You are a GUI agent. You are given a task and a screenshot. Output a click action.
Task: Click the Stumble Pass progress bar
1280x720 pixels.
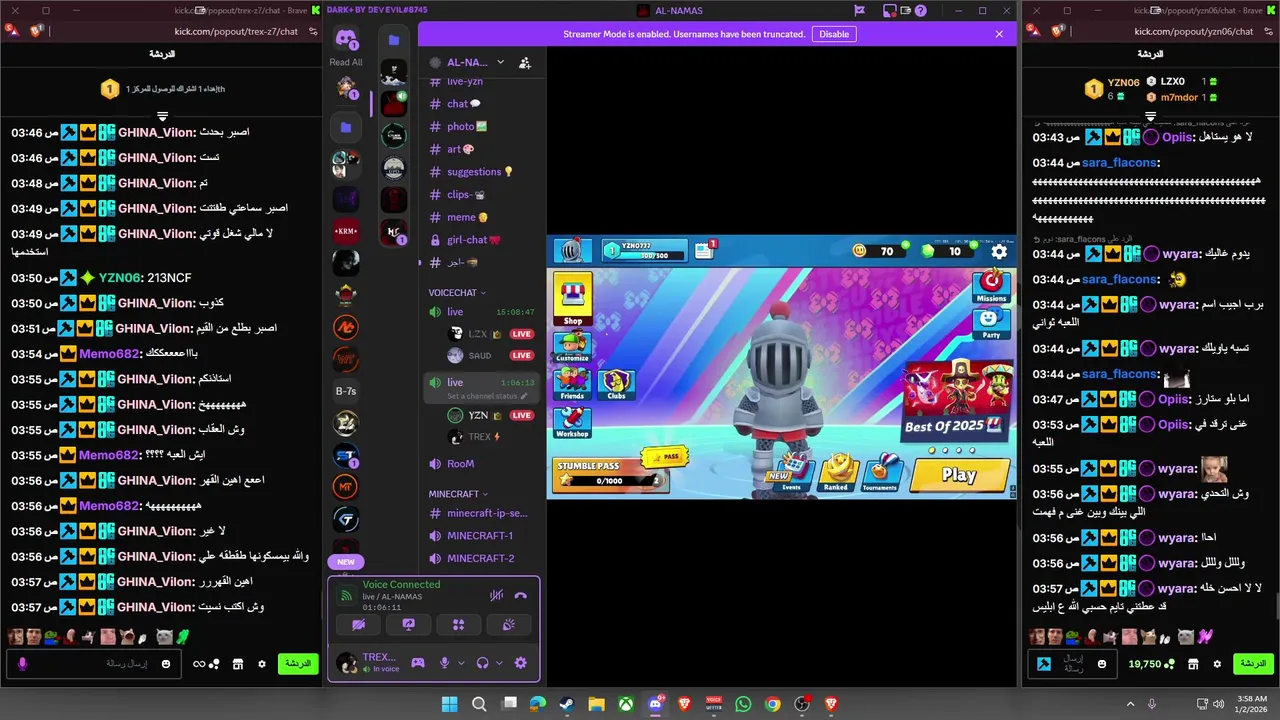click(x=610, y=481)
